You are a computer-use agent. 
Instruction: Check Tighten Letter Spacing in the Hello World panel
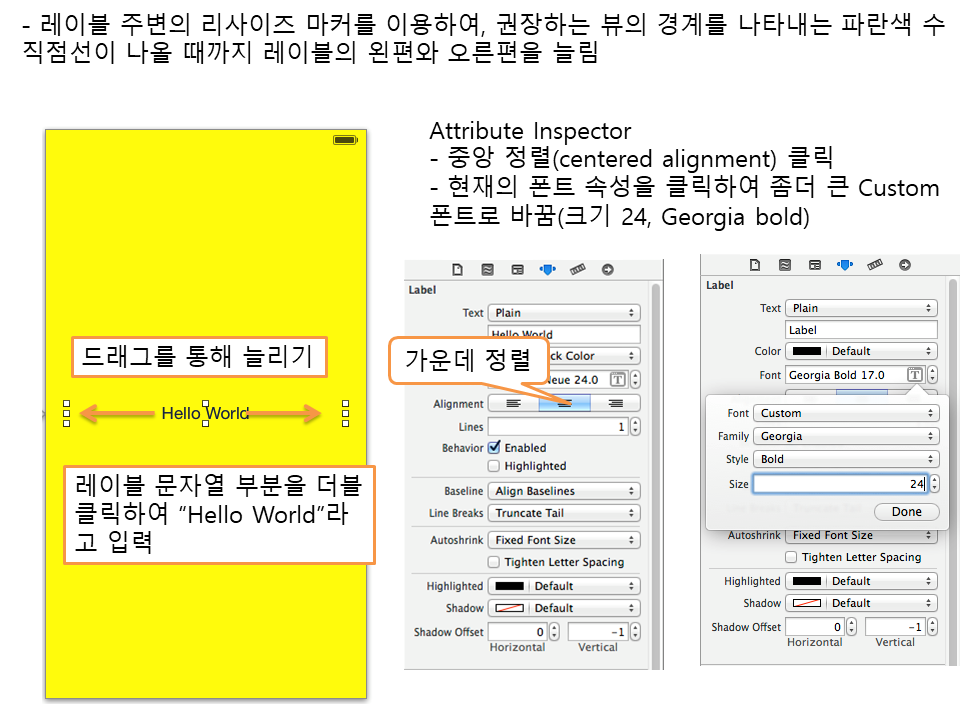click(x=494, y=562)
